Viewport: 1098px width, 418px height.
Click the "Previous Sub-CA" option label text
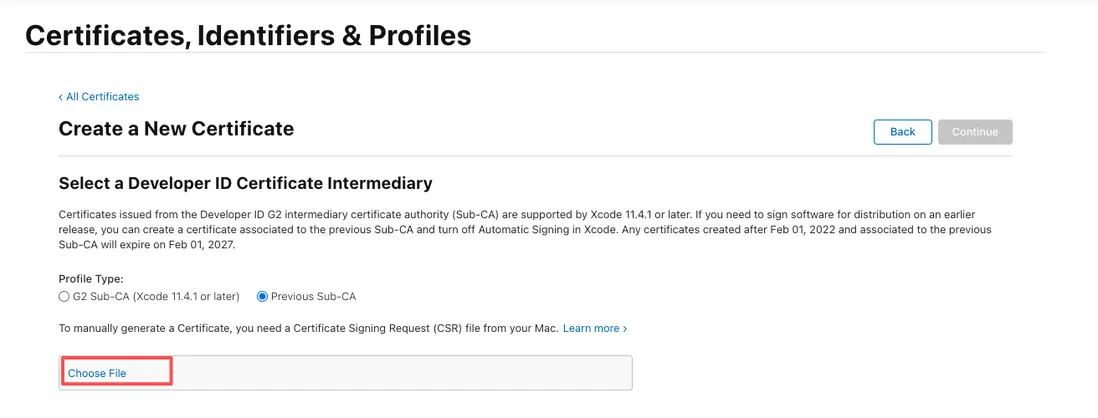313,296
